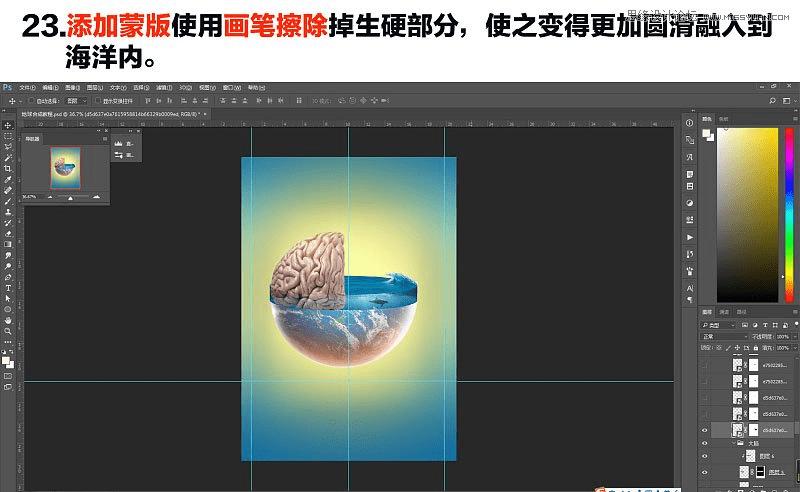
Task: Pick a color in the yellow color field
Action: click(747, 214)
